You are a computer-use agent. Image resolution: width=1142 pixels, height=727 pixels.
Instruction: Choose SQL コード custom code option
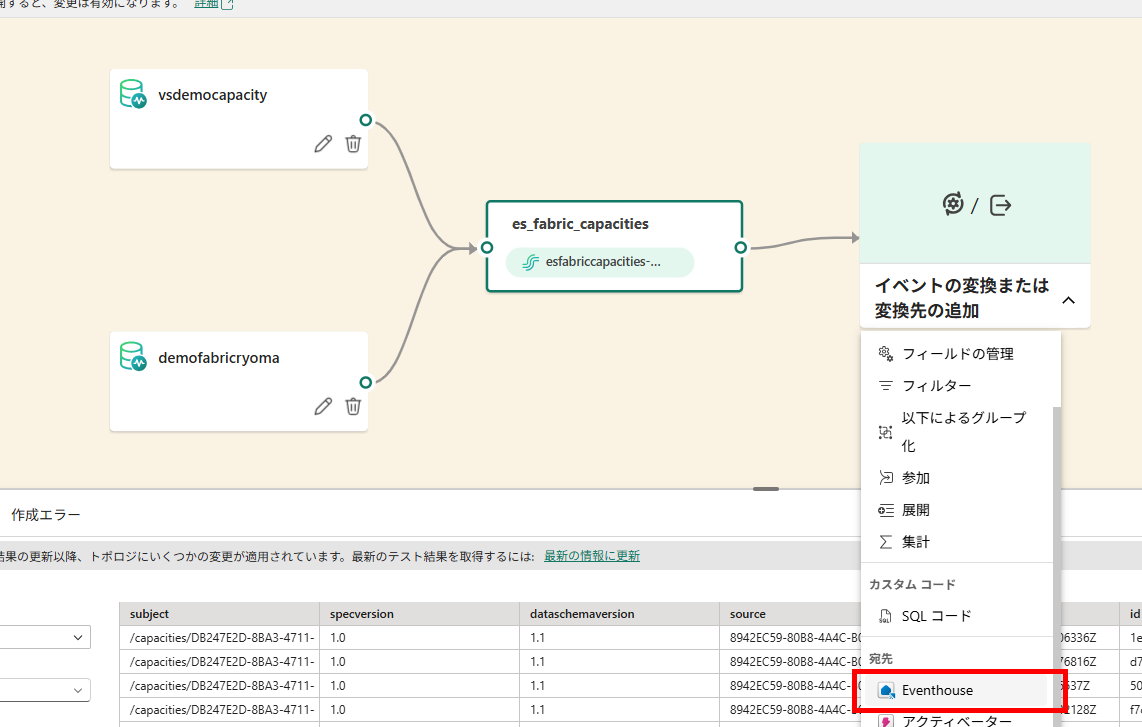coord(957,616)
